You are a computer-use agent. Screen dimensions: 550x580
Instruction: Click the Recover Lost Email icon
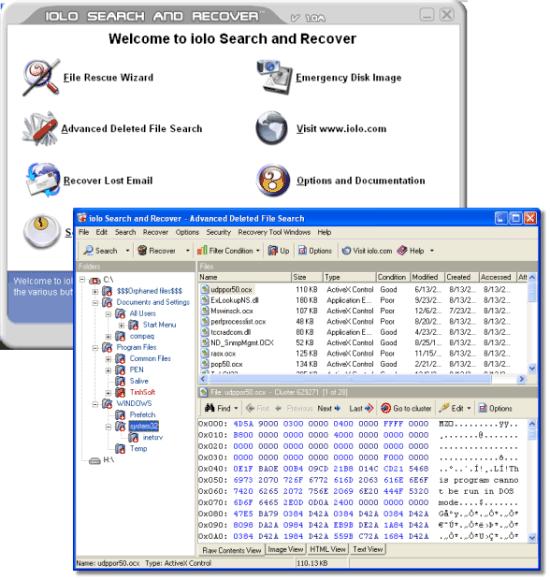tap(43, 180)
